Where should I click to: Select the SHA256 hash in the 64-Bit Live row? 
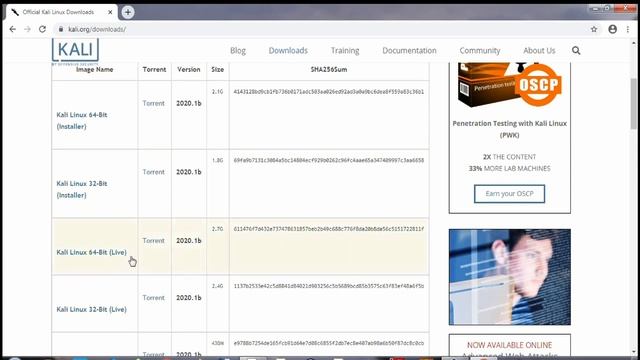tap(329, 229)
